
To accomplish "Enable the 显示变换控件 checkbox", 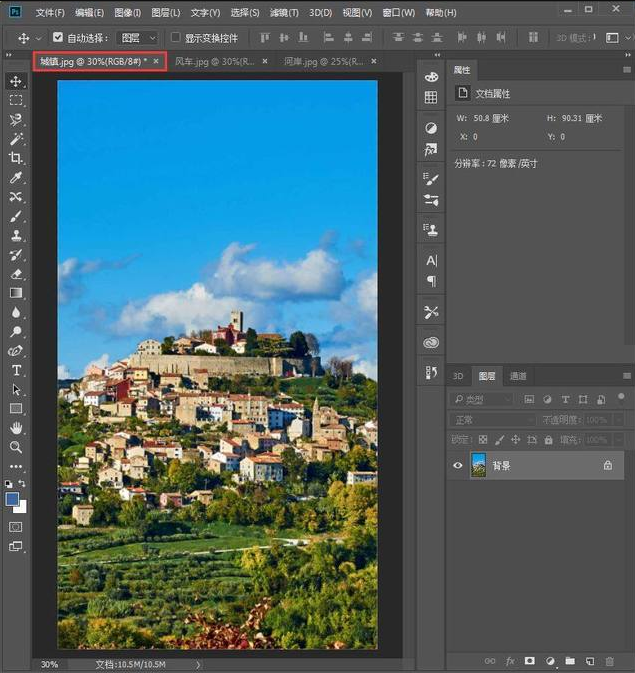I will [175, 37].
